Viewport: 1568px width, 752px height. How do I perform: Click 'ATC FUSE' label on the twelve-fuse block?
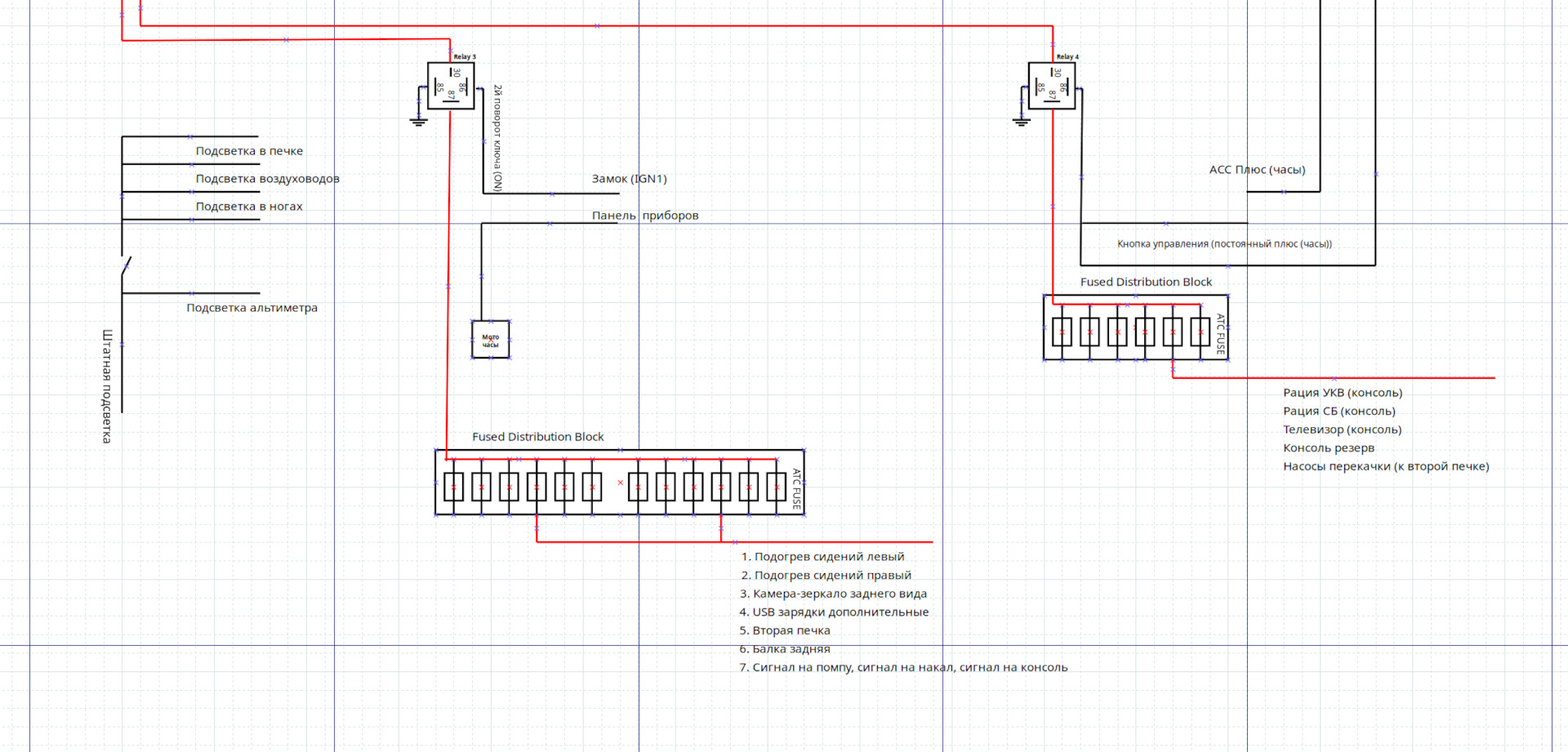797,488
